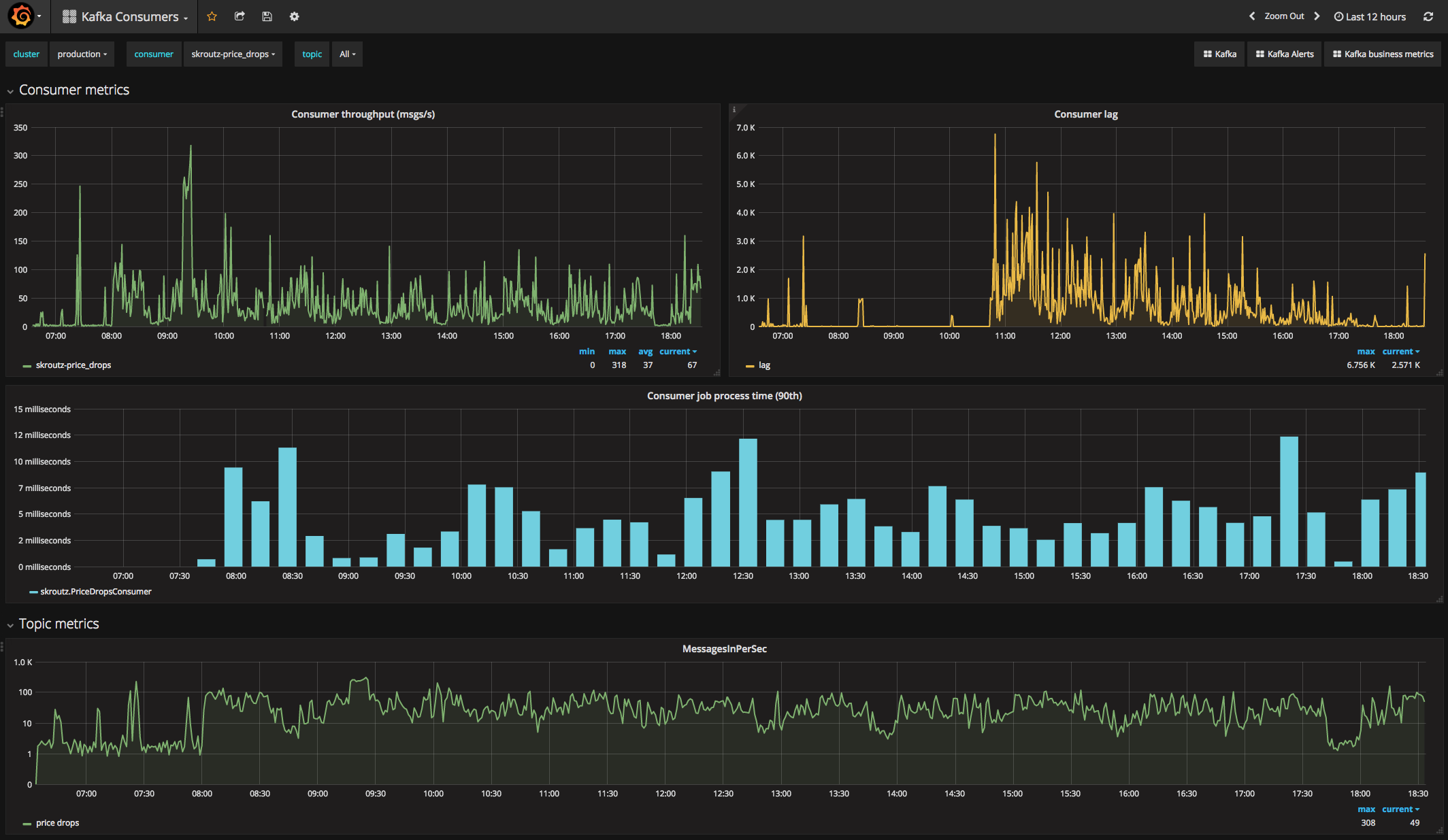Click the cluster variable label
Image resolution: width=1448 pixels, height=840 pixels.
click(x=27, y=54)
